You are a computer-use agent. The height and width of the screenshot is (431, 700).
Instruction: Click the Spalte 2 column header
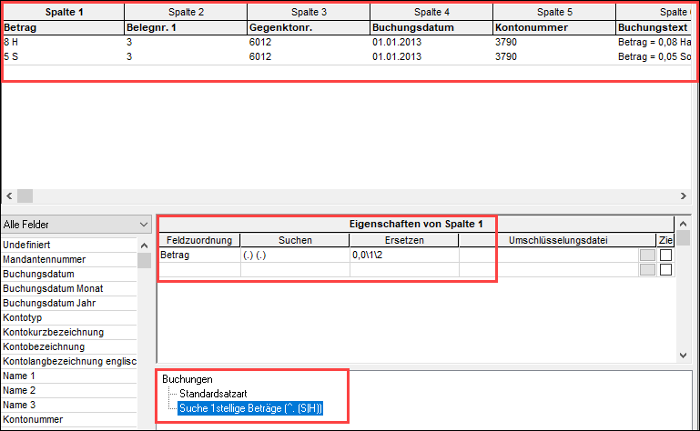pos(186,12)
